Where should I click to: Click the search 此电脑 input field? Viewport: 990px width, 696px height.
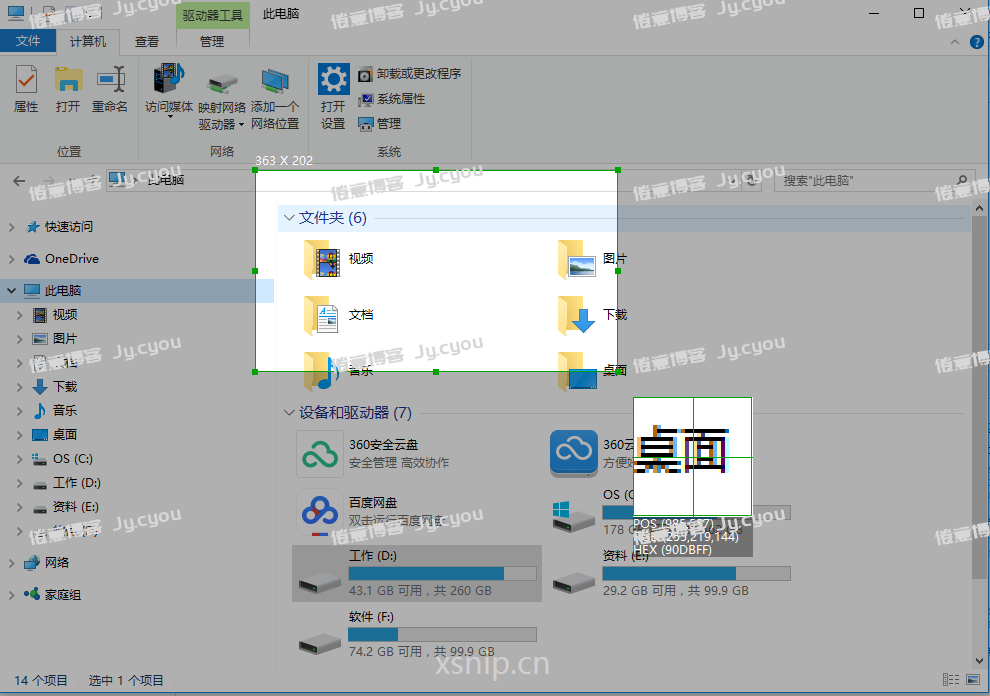coord(865,181)
